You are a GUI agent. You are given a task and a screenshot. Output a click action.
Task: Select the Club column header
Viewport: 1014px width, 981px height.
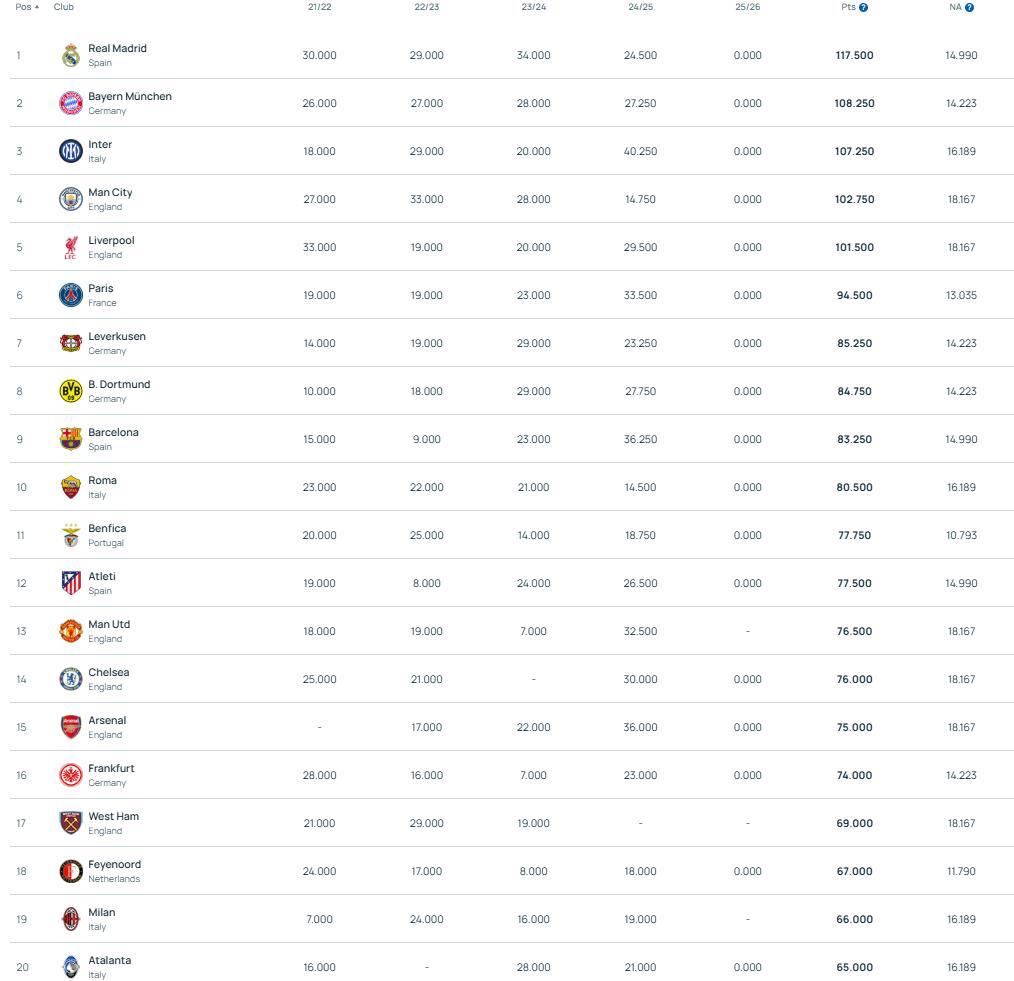coord(63,7)
